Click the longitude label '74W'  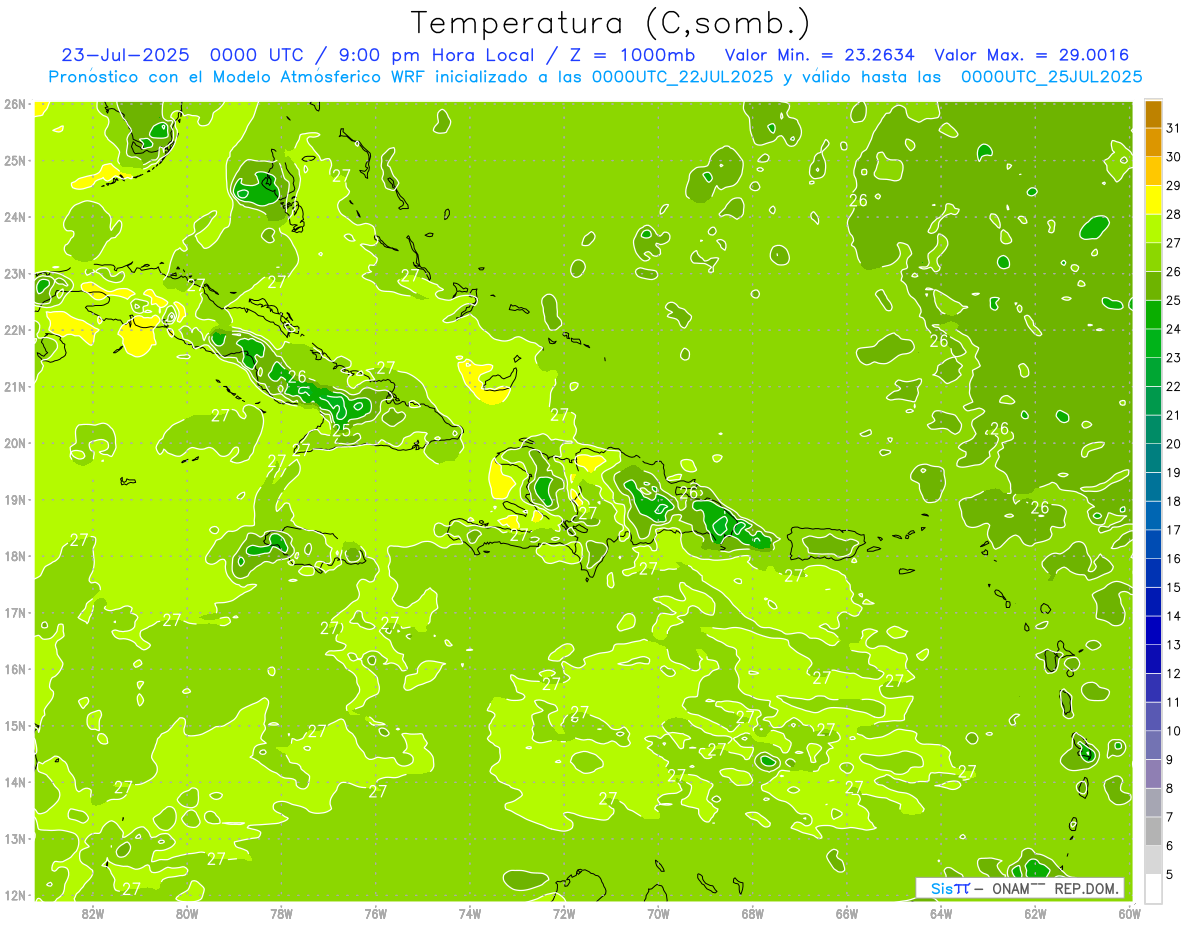(x=470, y=913)
